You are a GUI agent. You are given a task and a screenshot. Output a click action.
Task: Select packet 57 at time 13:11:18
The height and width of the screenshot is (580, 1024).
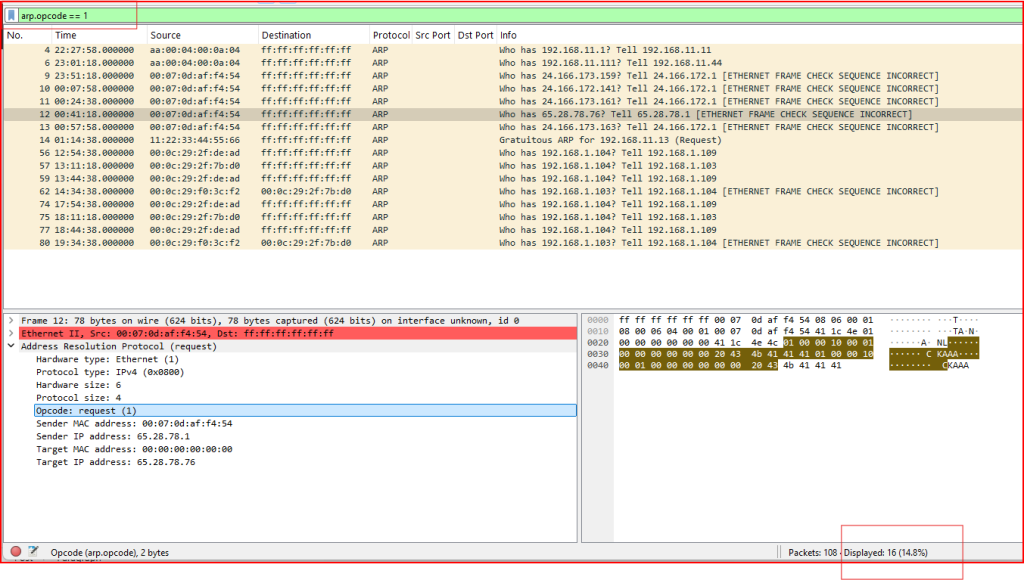tap(513, 166)
